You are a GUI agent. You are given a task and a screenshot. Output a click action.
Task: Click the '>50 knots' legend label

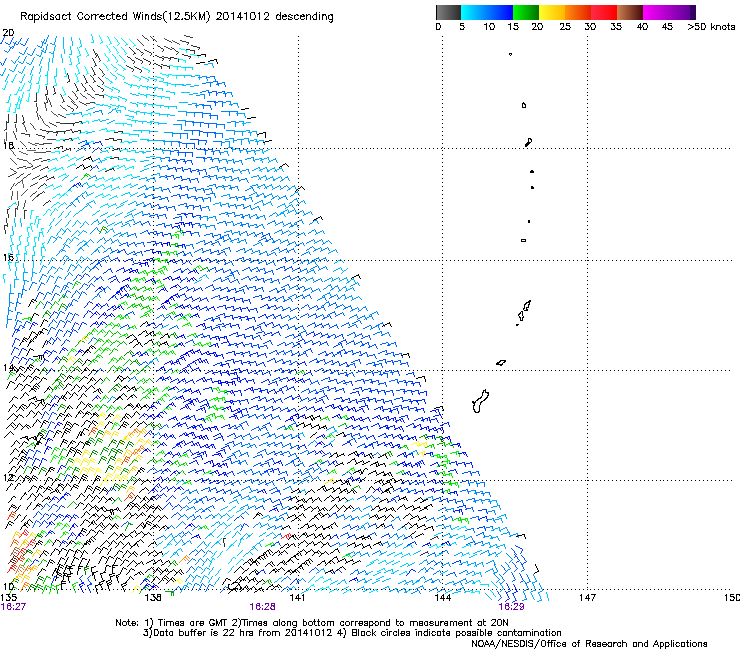712,27
